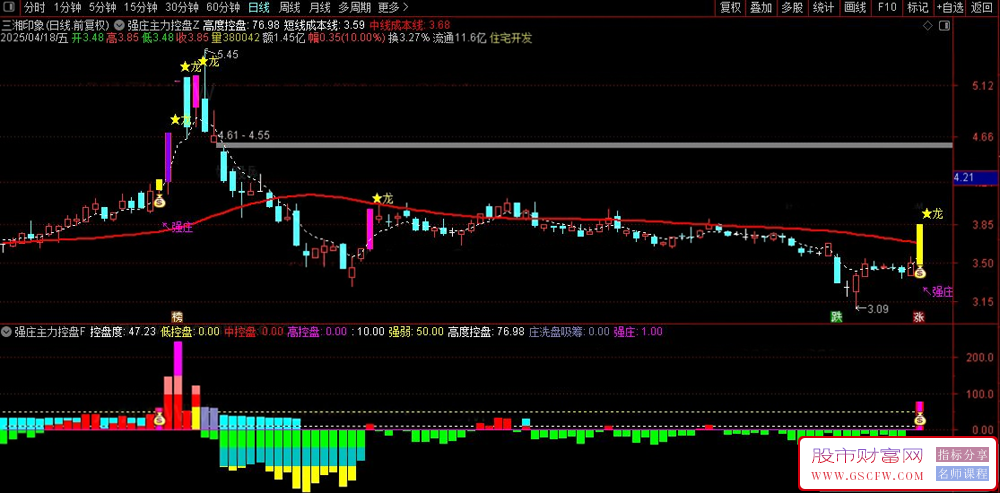Switch to 日线 daily chart

259,8
